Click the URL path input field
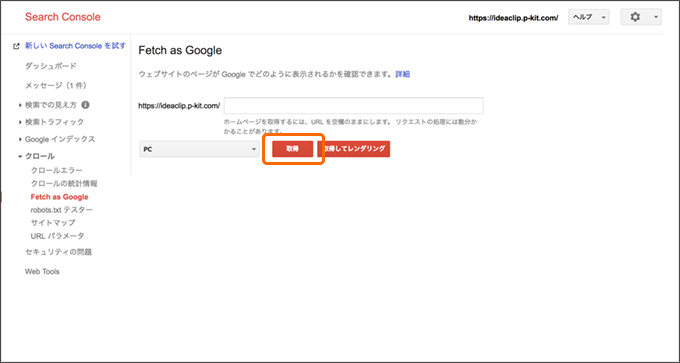 353,106
